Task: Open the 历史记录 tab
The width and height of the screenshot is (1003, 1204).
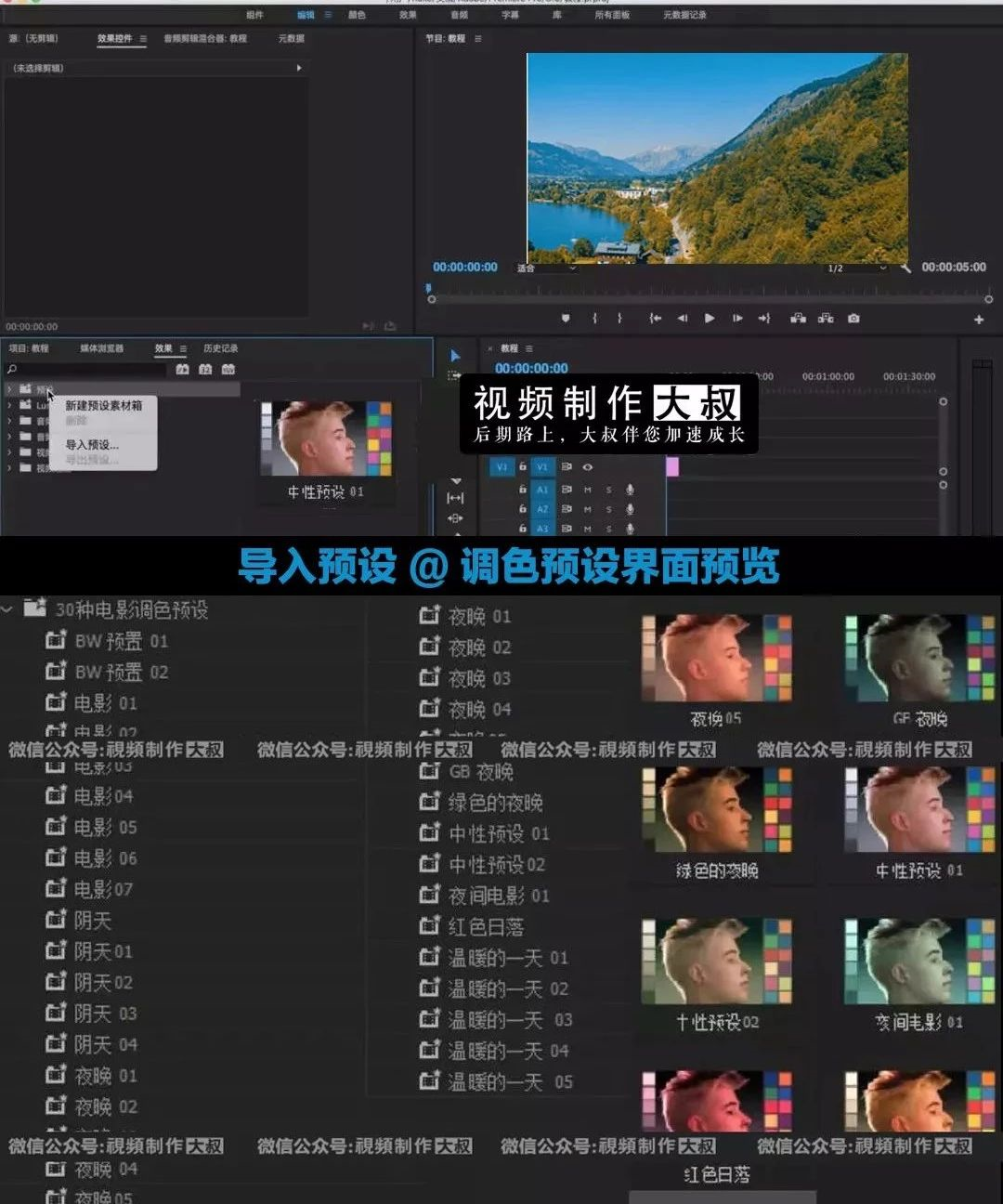Action: click(x=220, y=348)
